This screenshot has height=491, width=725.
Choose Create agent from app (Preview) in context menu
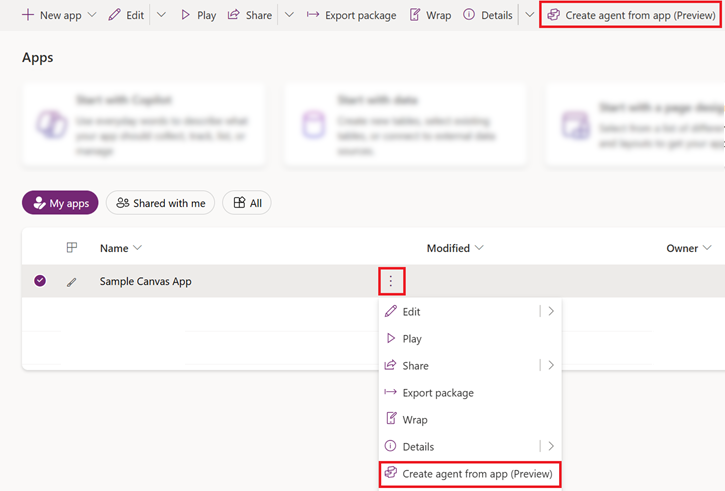click(x=470, y=474)
